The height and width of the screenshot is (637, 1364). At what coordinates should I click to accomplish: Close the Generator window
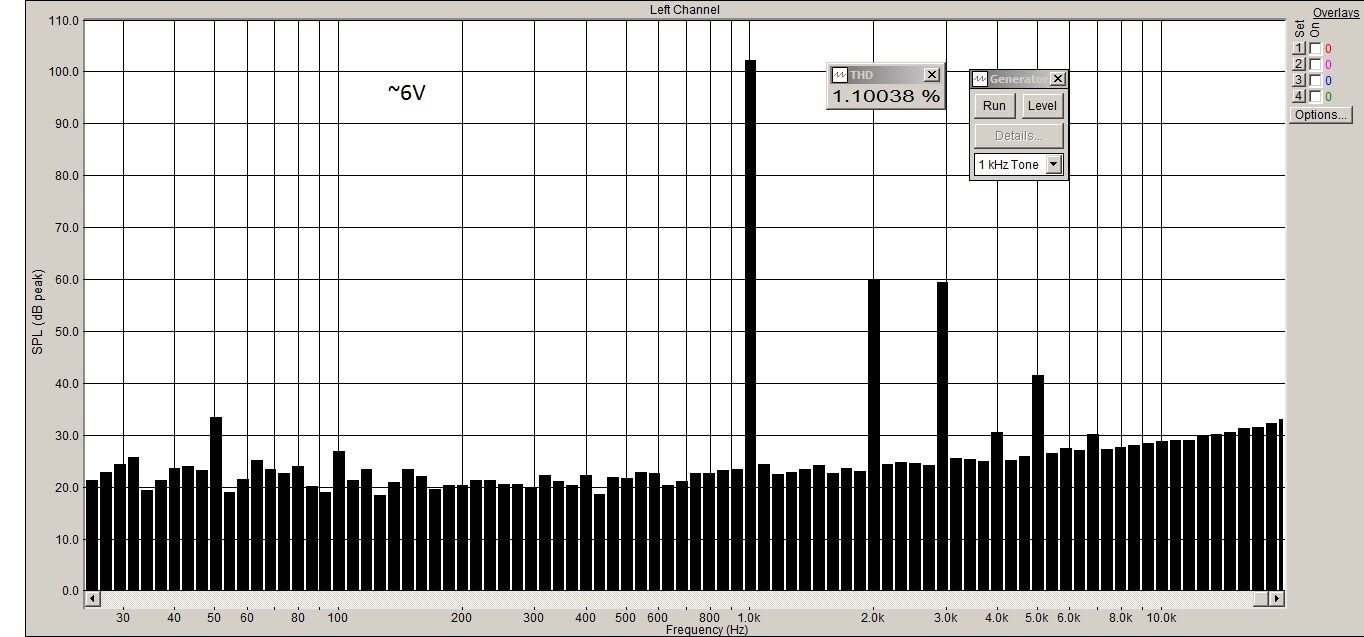pyautogui.click(x=1058, y=79)
